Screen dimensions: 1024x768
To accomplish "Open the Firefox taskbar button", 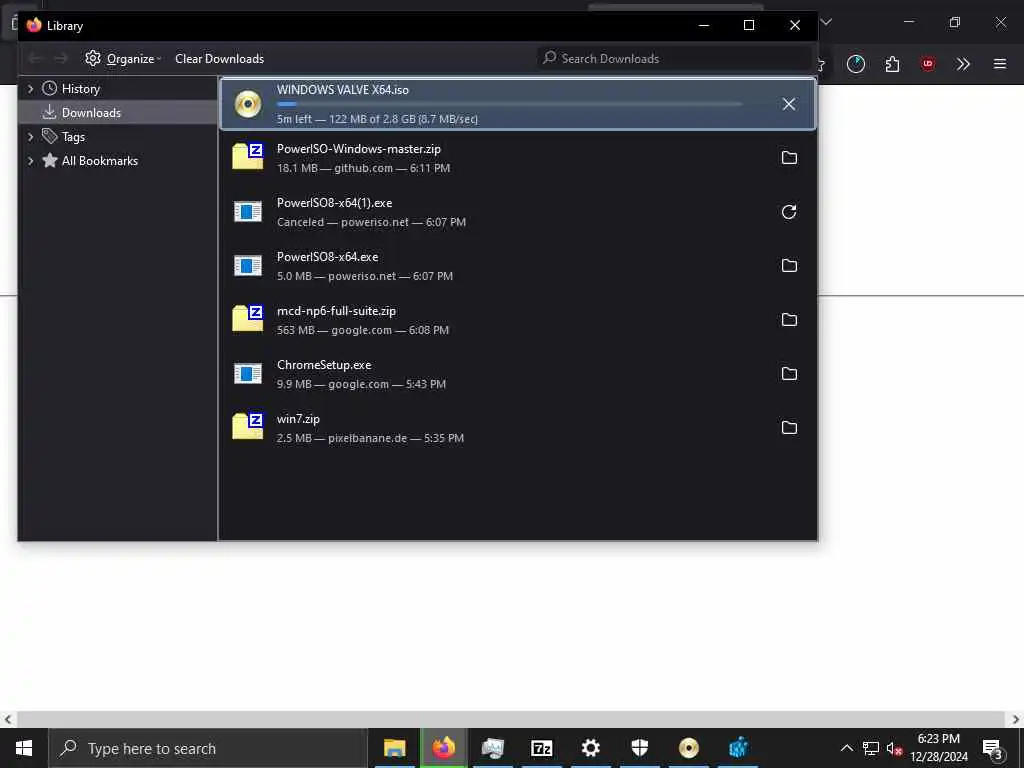I will [443, 748].
